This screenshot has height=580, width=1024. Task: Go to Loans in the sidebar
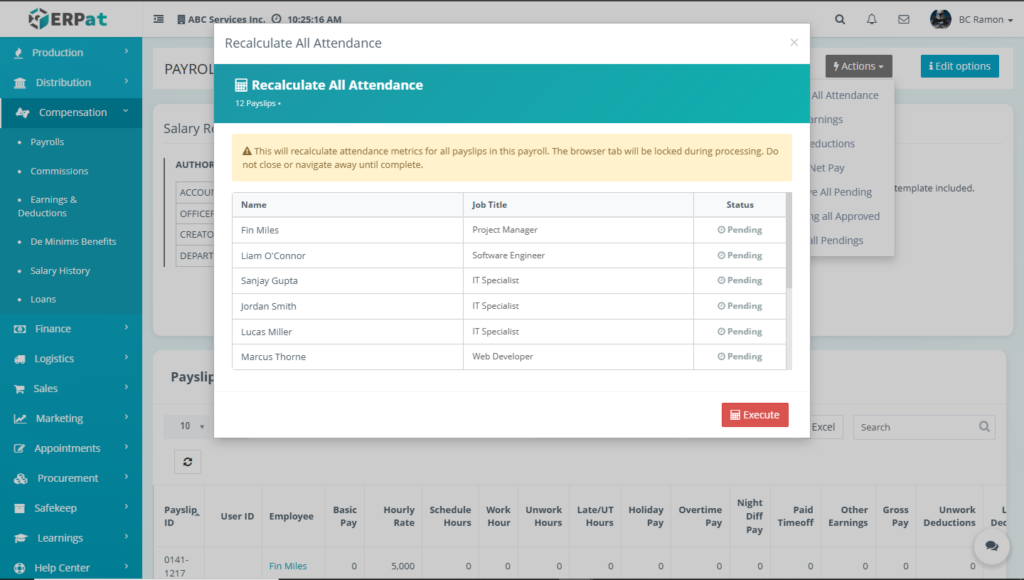click(x=43, y=299)
